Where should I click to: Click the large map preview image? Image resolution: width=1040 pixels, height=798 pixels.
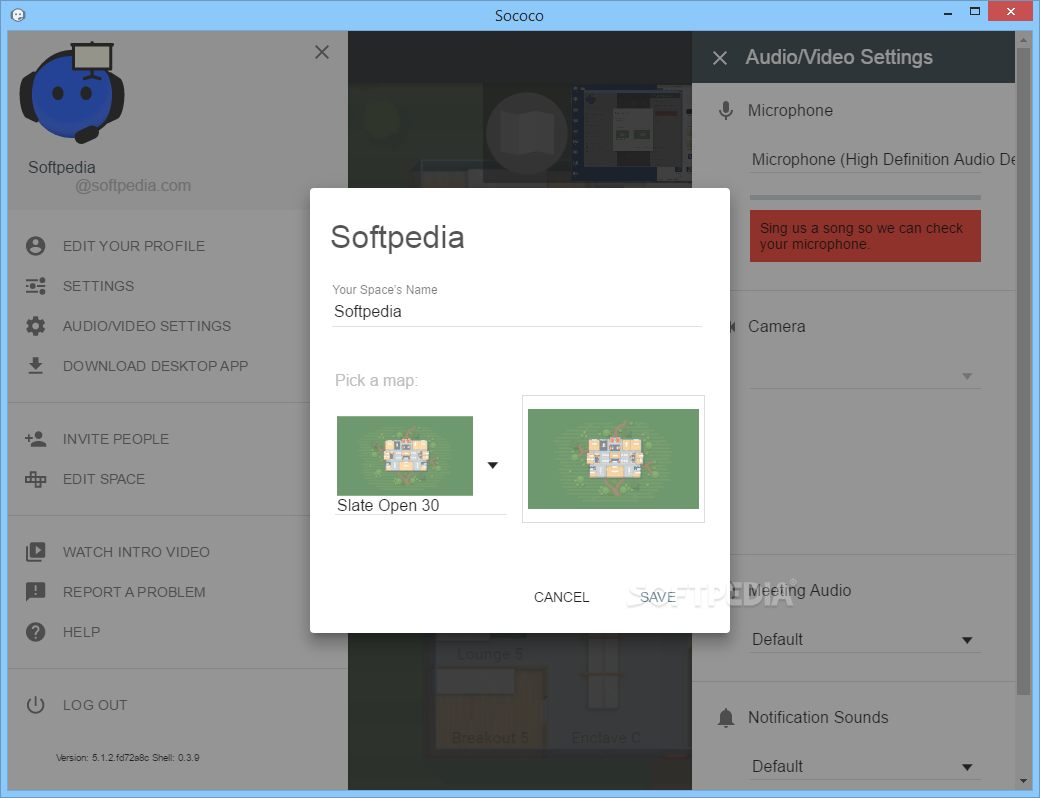(x=613, y=459)
